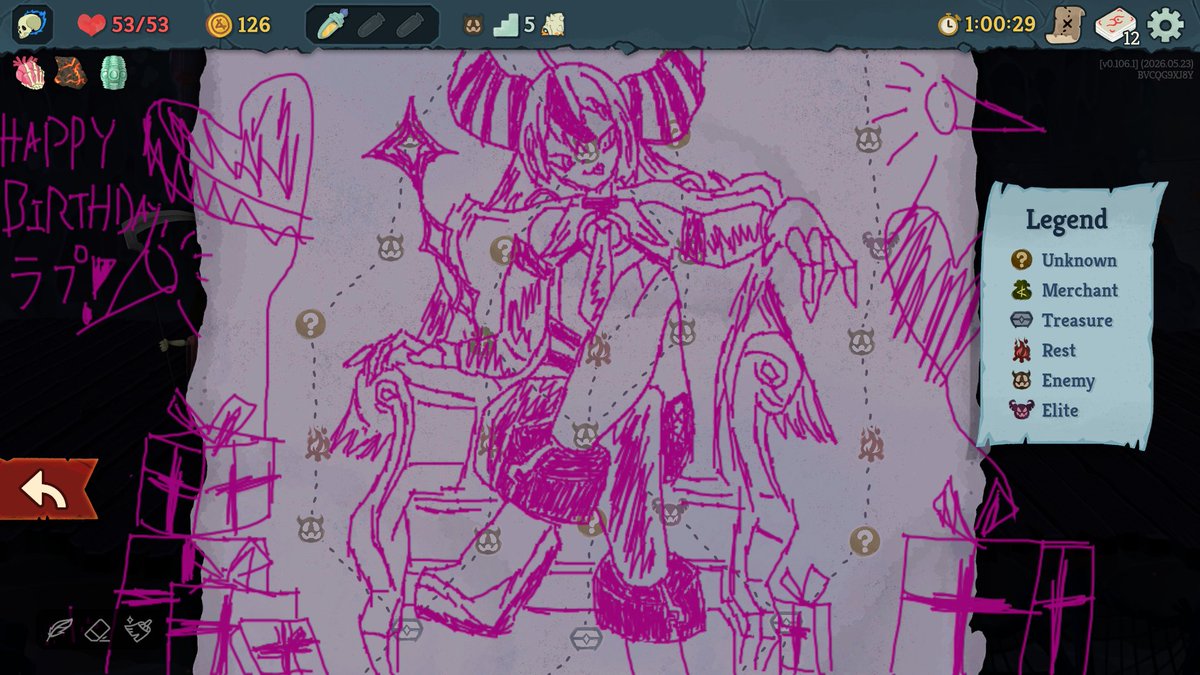Click the Elite icon in the Legend
Viewport: 1200px width, 675px height.
[1021, 410]
